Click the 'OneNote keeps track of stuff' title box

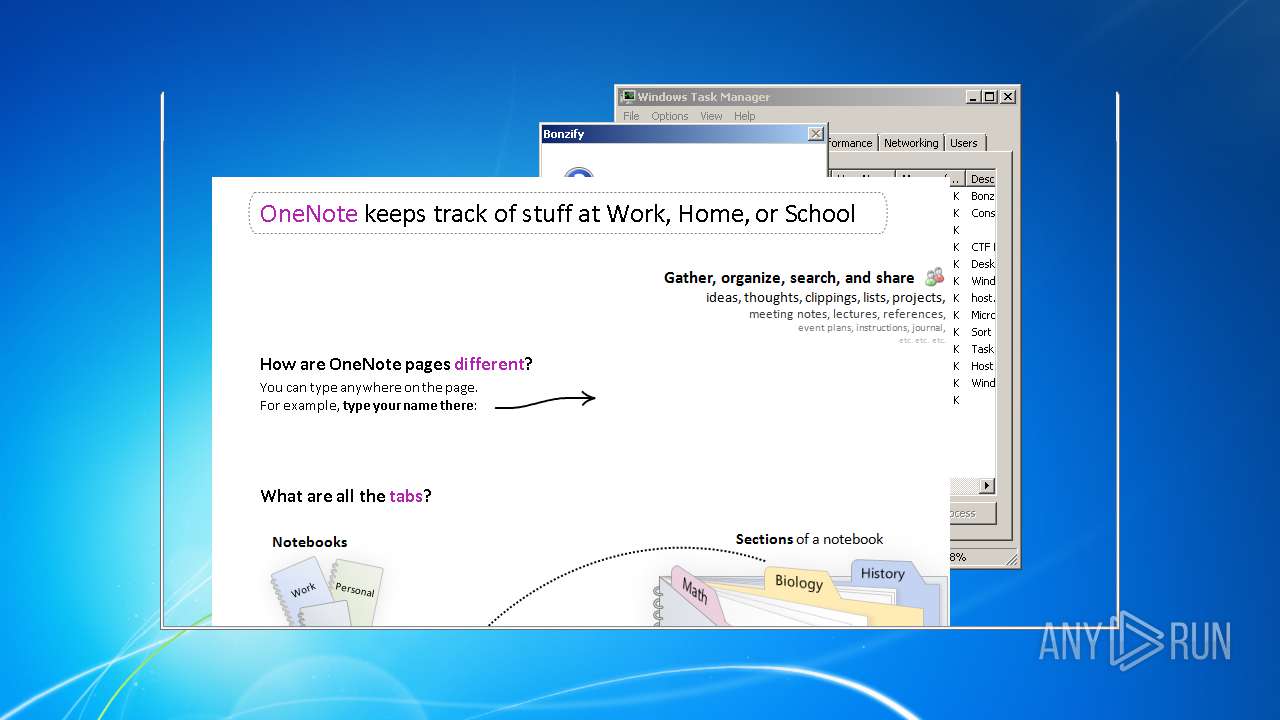(567, 213)
